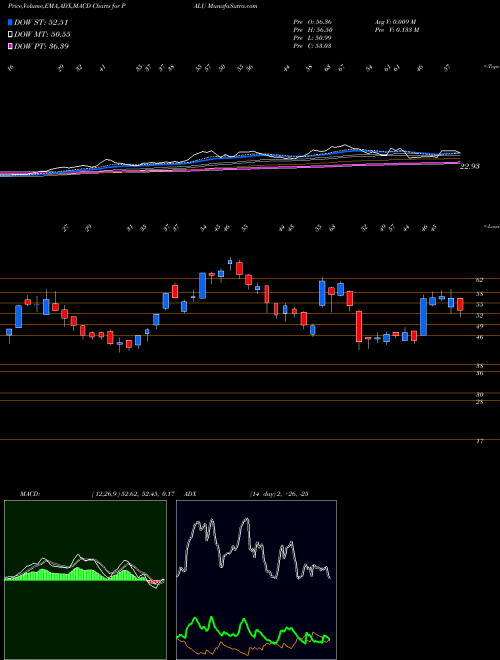The image size is (500, 660).
Task: Click the 52 price level label
Action: pyautogui.click(x=480, y=315)
